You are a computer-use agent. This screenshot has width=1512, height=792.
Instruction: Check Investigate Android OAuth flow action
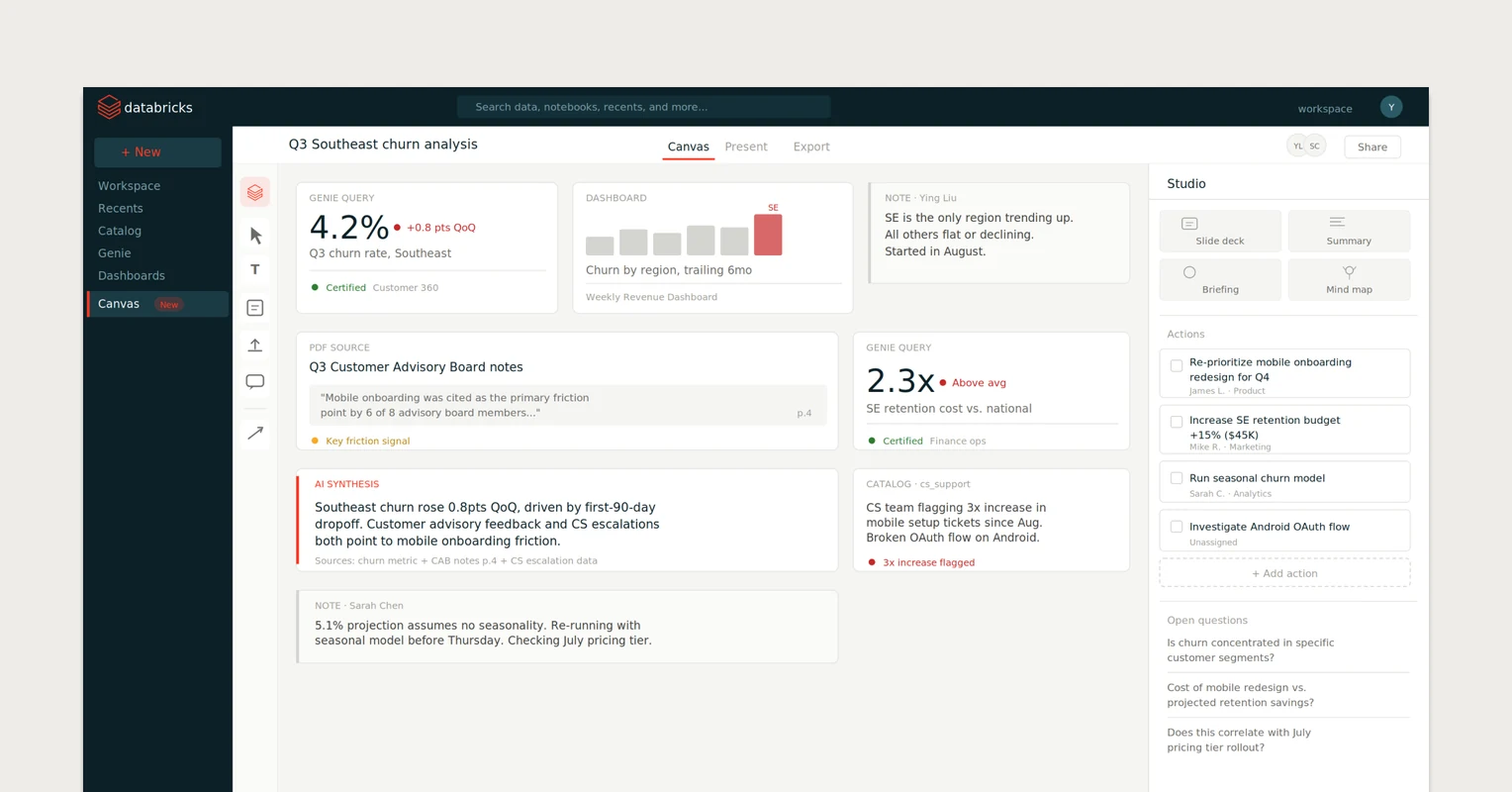click(x=1177, y=527)
